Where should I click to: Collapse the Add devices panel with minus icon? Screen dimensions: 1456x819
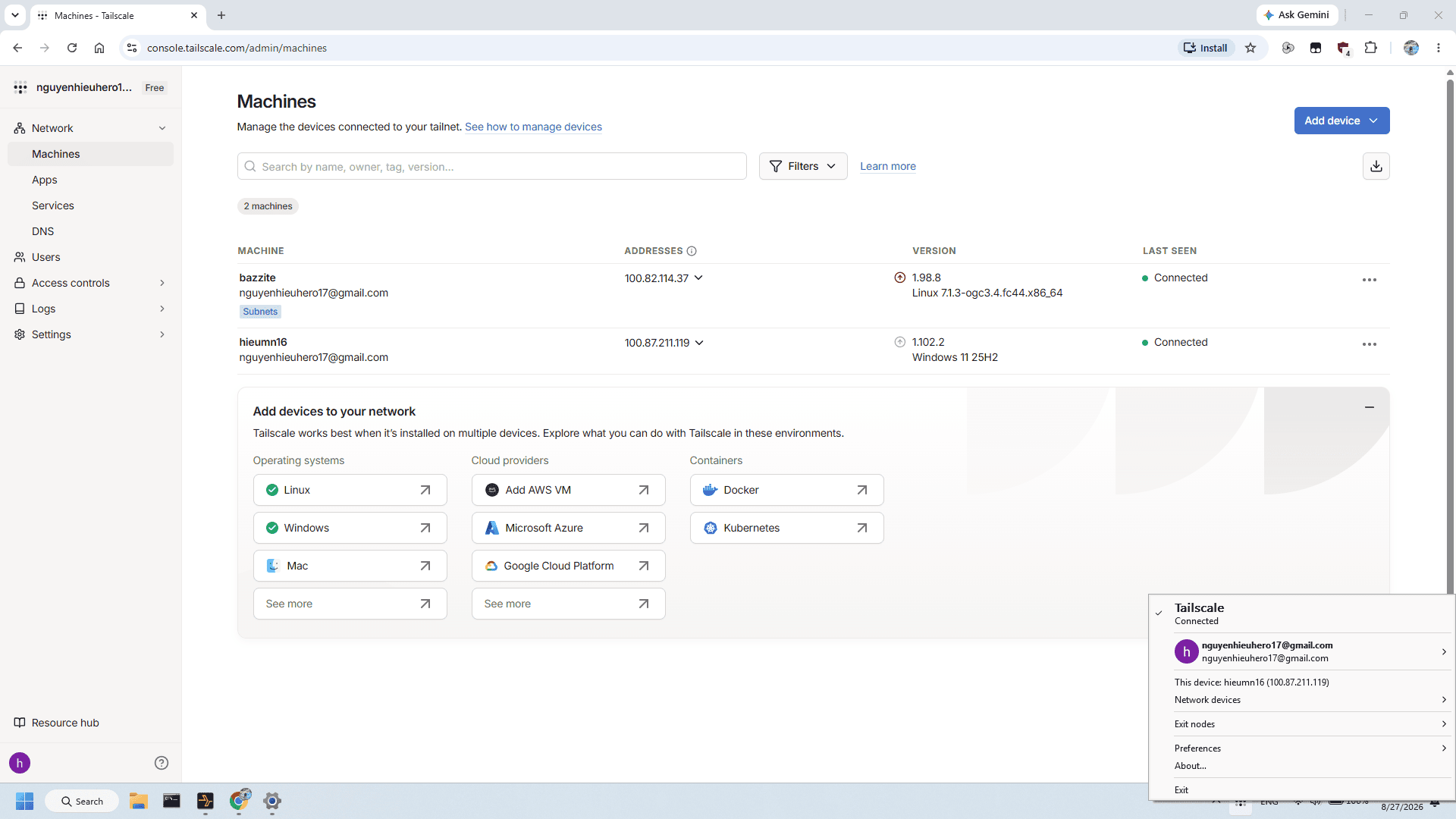pos(1370,407)
